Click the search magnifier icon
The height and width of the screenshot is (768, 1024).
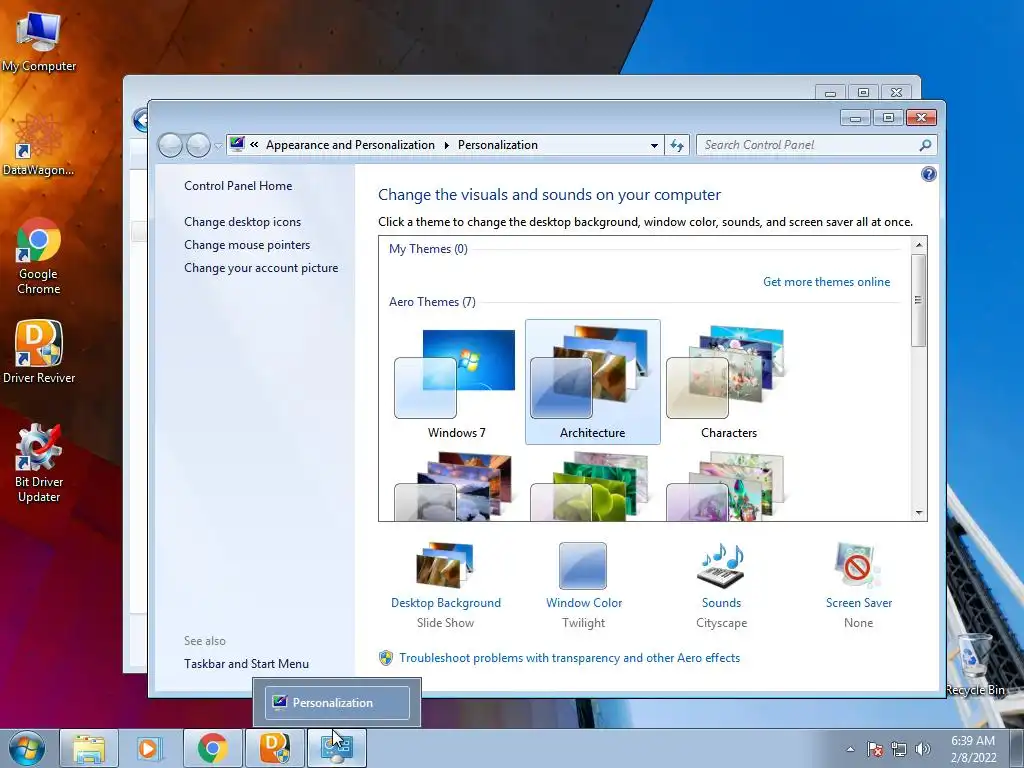point(925,145)
